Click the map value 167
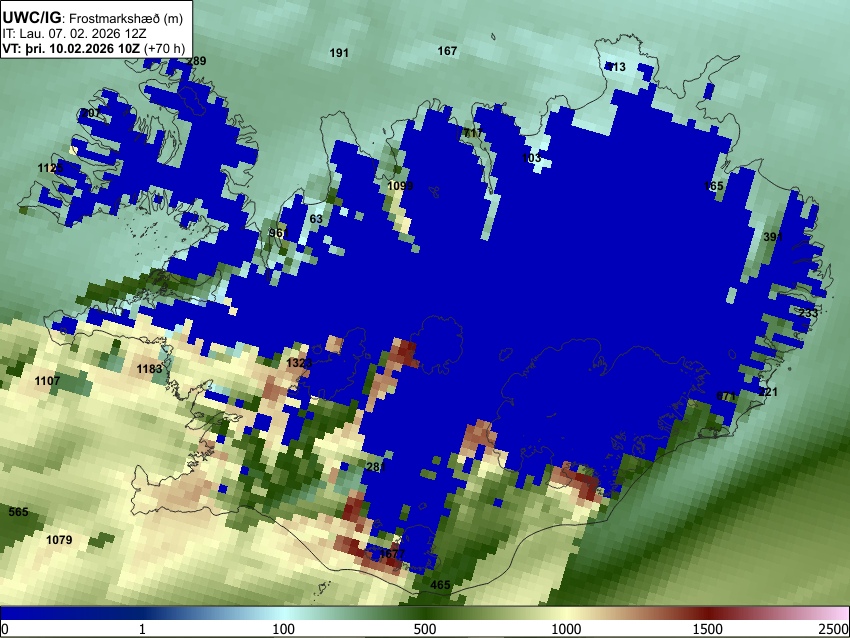The width and height of the screenshot is (850, 638). tap(447, 50)
